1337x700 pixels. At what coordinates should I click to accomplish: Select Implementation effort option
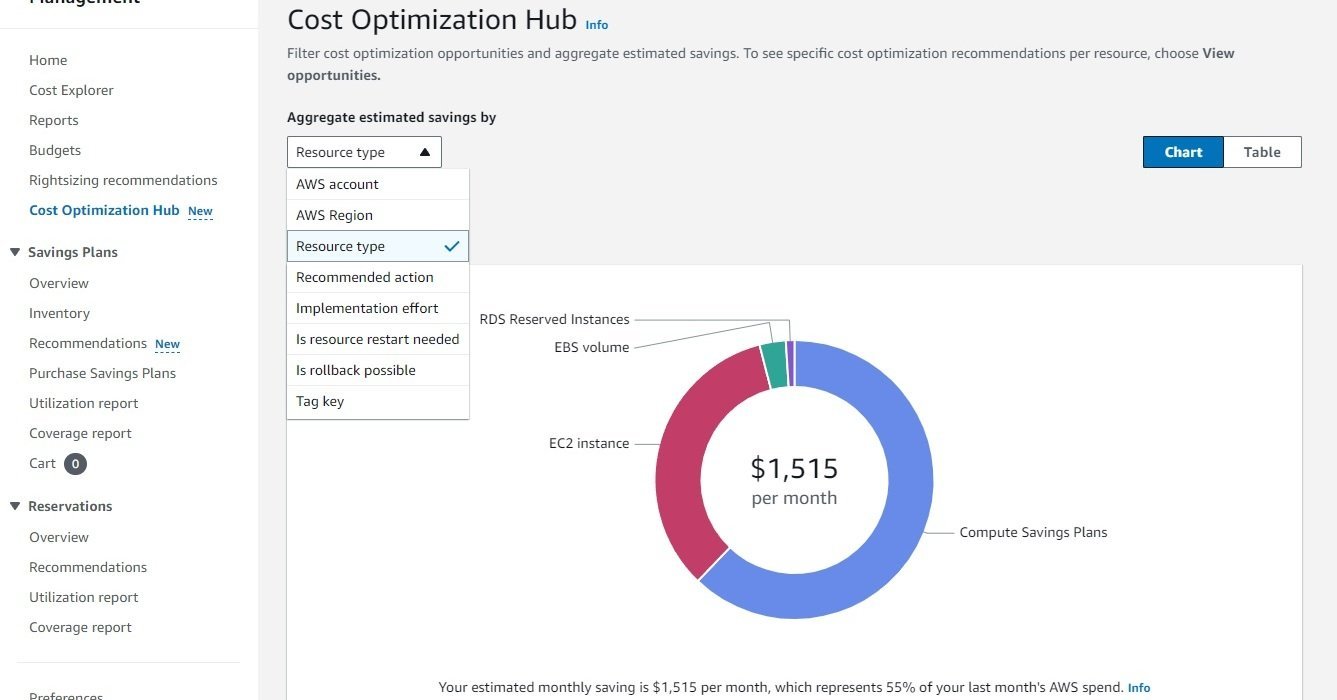pyautogui.click(x=378, y=308)
